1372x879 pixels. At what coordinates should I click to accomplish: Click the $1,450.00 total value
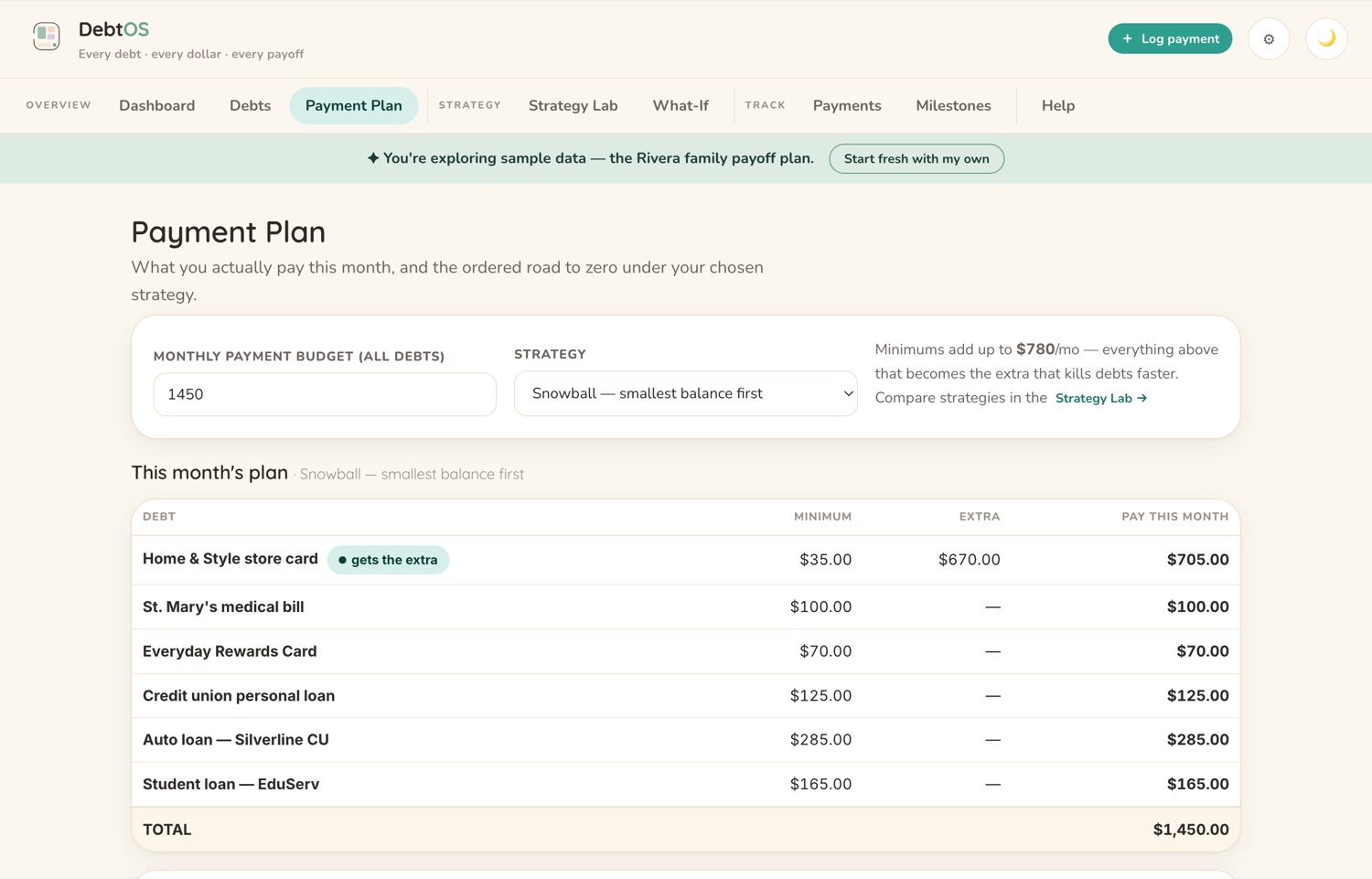tap(1191, 830)
